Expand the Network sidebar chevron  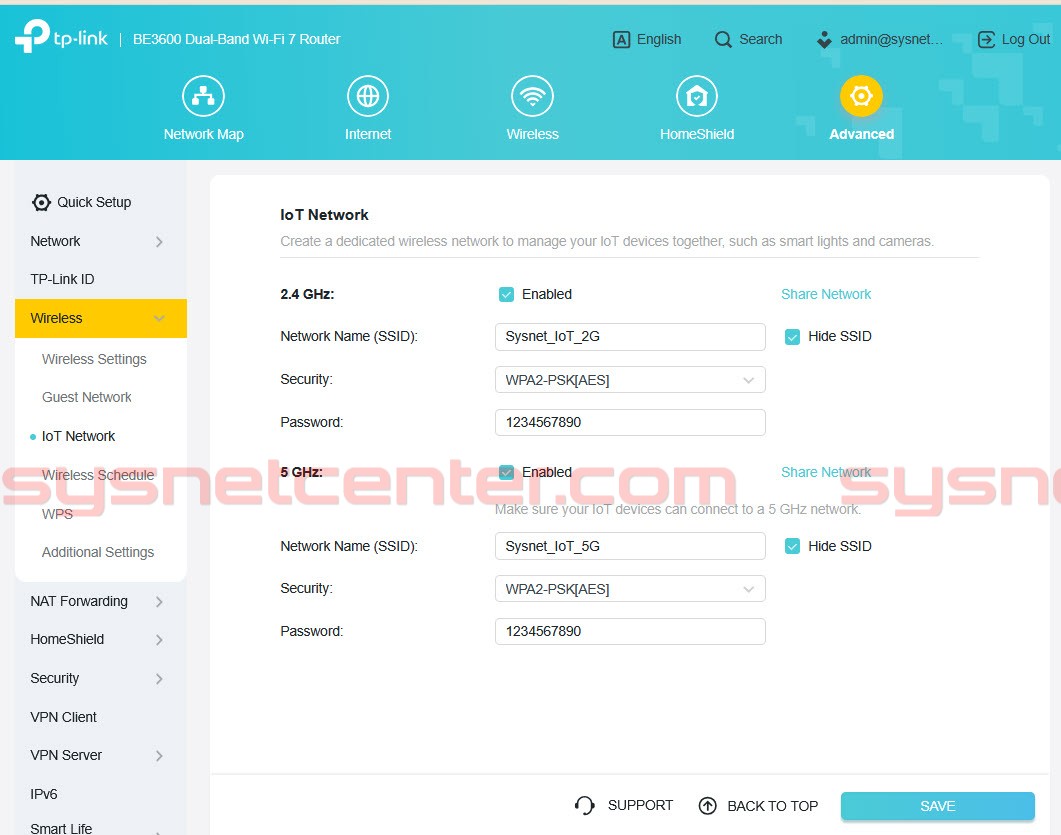[159, 242]
